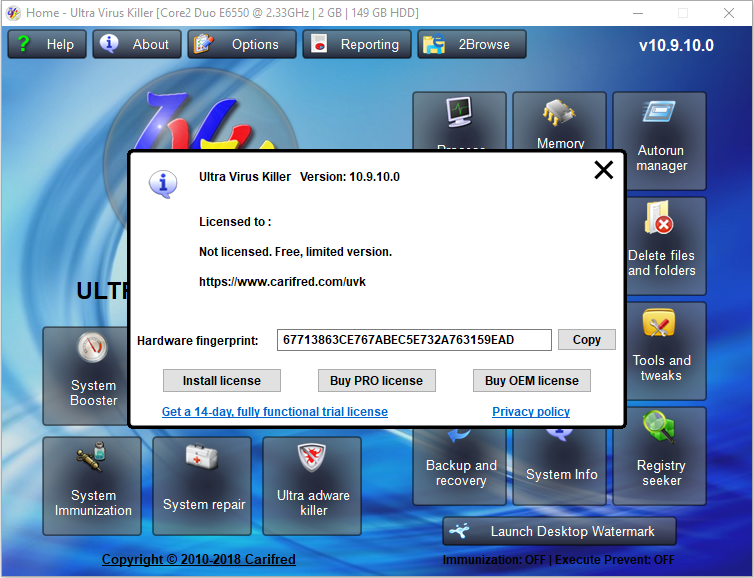Click the notepad Options icon
This screenshot has height=578, width=754.
(204, 44)
